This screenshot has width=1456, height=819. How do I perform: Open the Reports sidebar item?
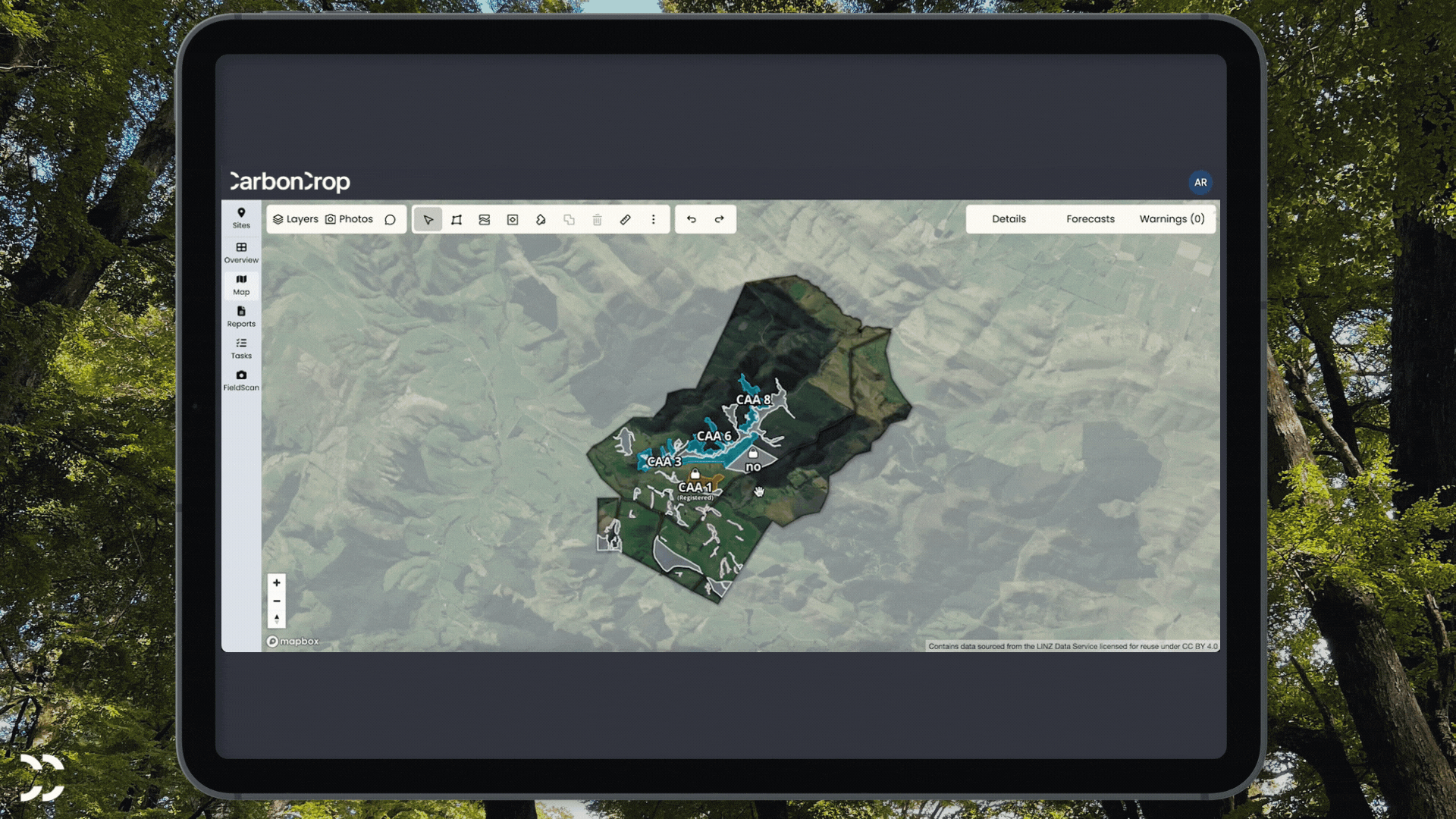tap(241, 316)
